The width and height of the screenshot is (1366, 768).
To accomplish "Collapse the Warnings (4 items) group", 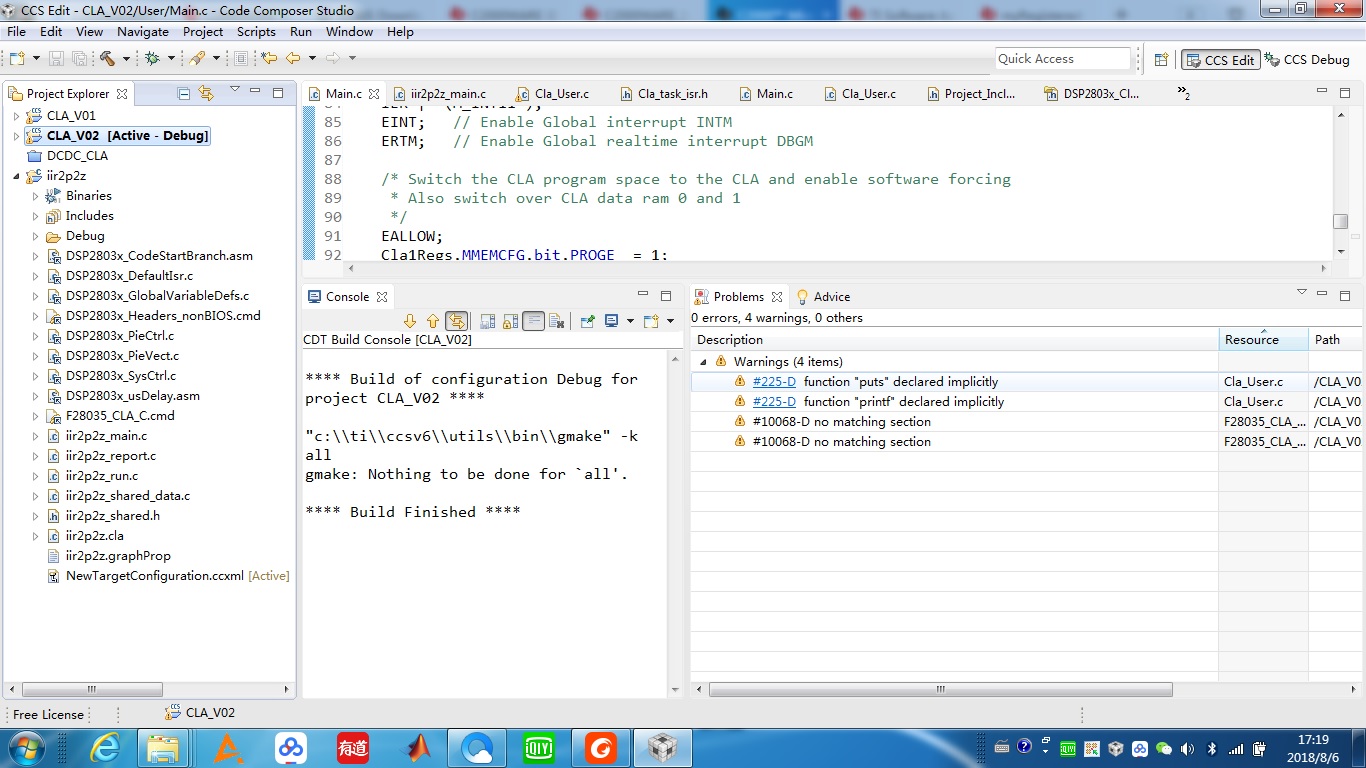I will [703, 362].
